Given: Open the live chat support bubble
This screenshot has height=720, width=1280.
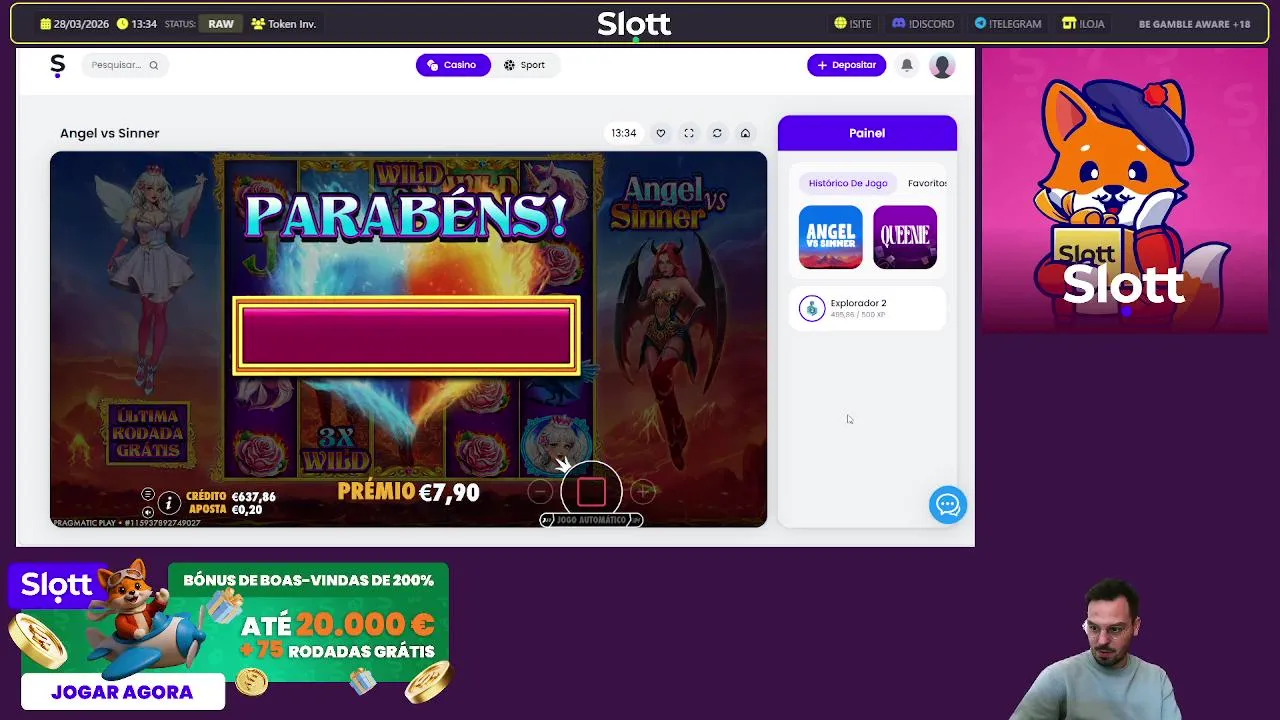Looking at the screenshot, I should click(x=947, y=505).
